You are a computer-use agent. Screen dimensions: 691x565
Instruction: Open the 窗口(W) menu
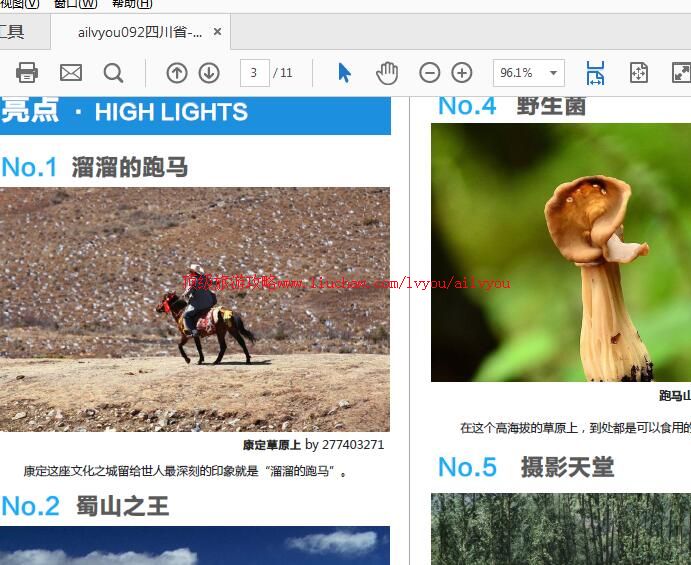coord(75,4)
